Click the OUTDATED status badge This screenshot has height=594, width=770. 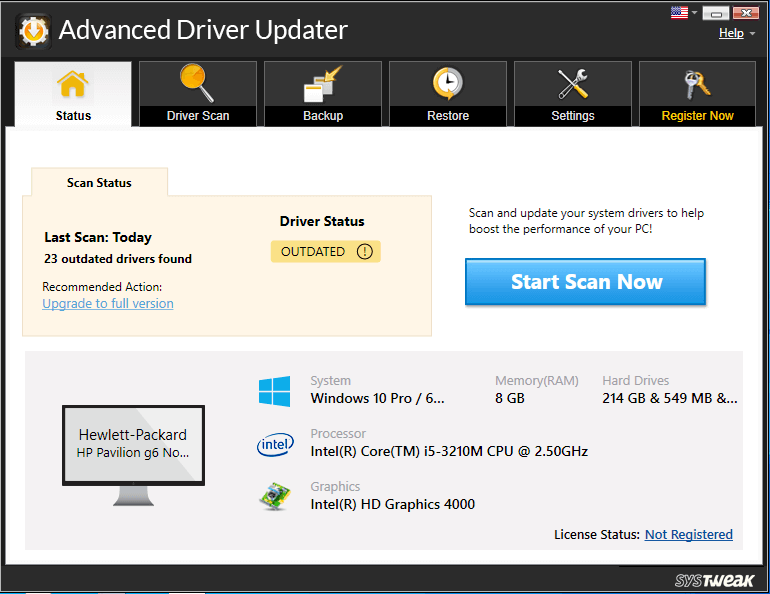click(326, 251)
